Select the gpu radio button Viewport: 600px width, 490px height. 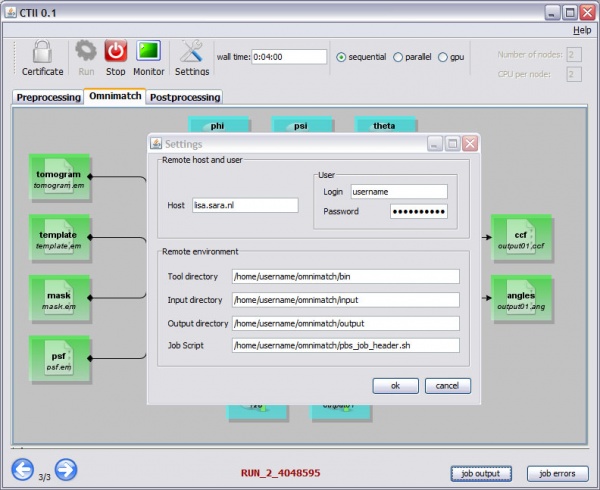click(x=443, y=57)
